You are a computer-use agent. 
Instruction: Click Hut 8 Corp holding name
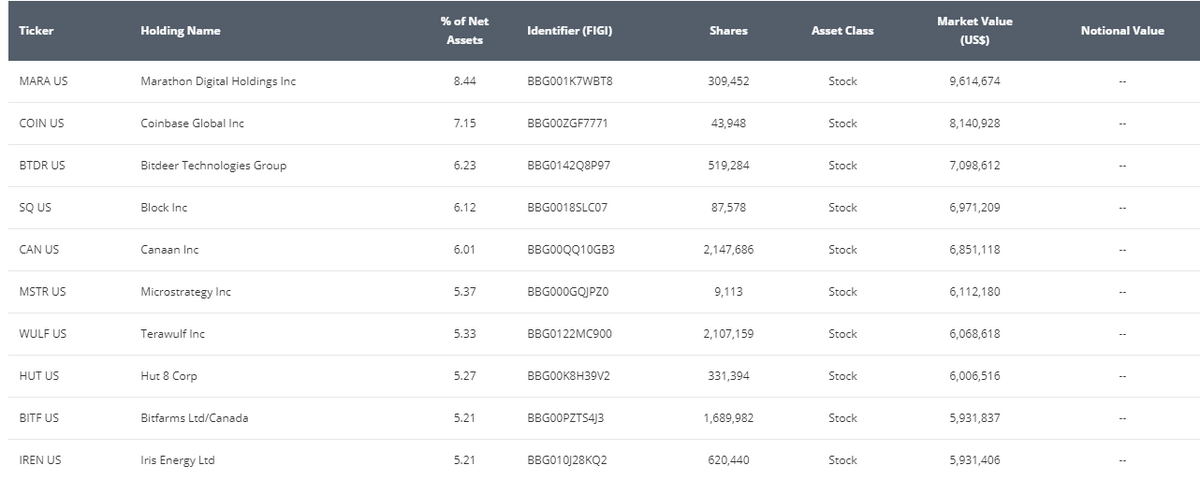pyautogui.click(x=170, y=376)
